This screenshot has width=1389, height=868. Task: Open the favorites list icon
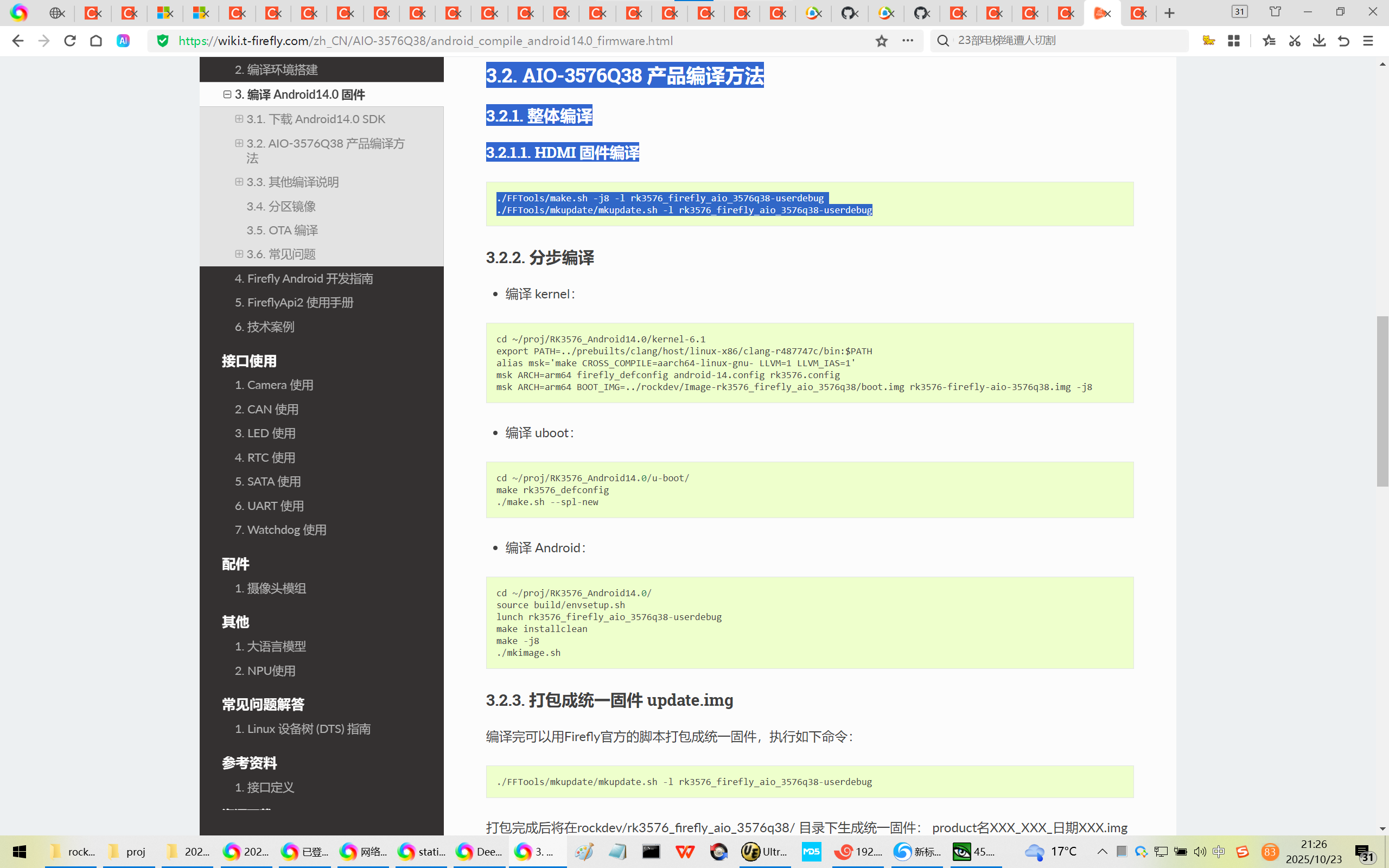[x=1269, y=41]
